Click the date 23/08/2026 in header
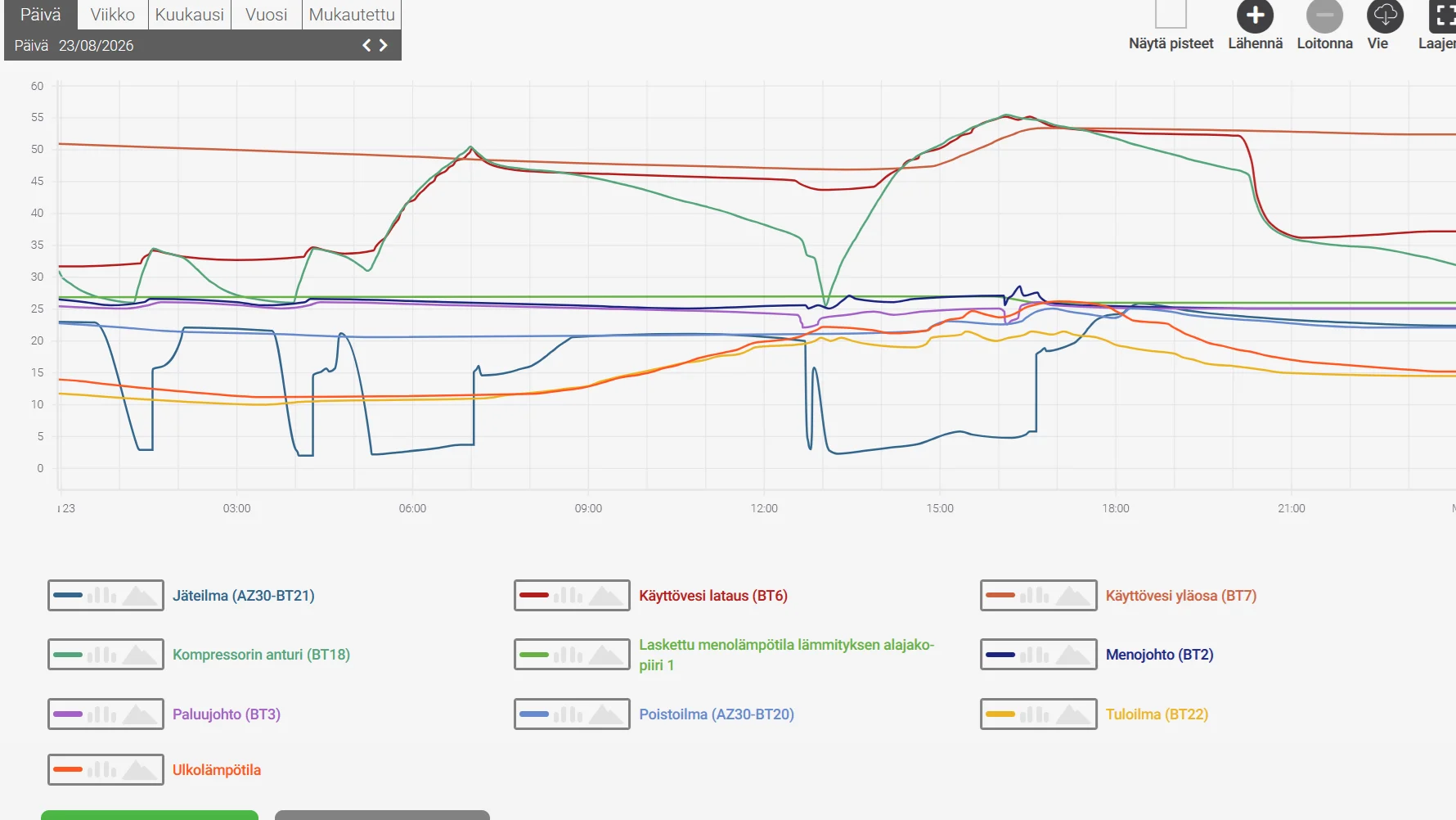Image resolution: width=1456 pixels, height=820 pixels. [x=96, y=46]
